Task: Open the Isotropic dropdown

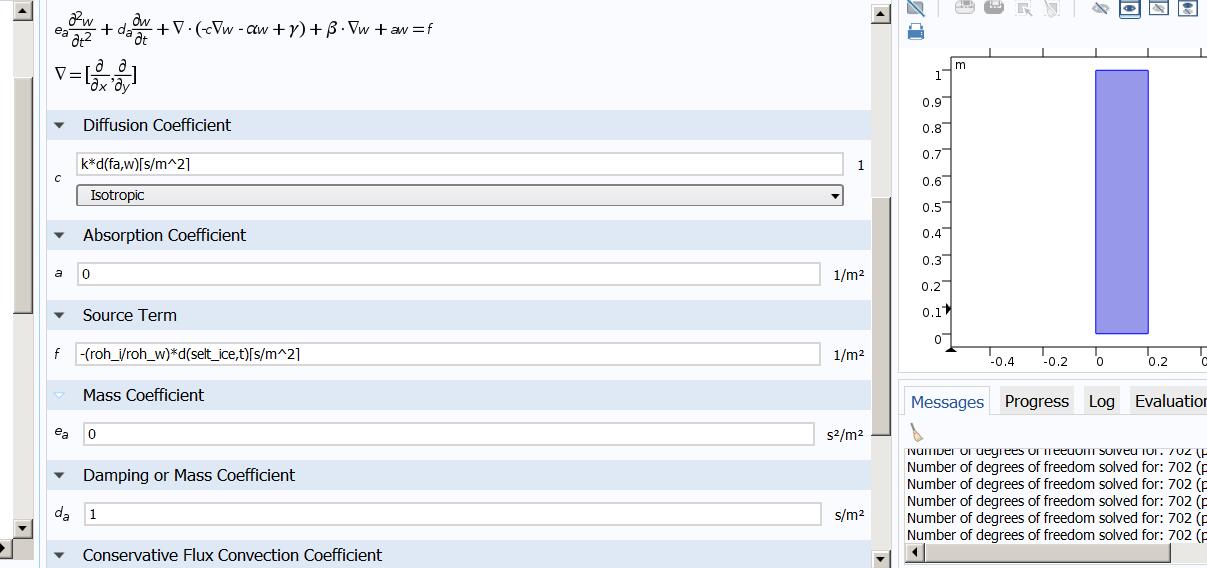Action: click(x=460, y=195)
